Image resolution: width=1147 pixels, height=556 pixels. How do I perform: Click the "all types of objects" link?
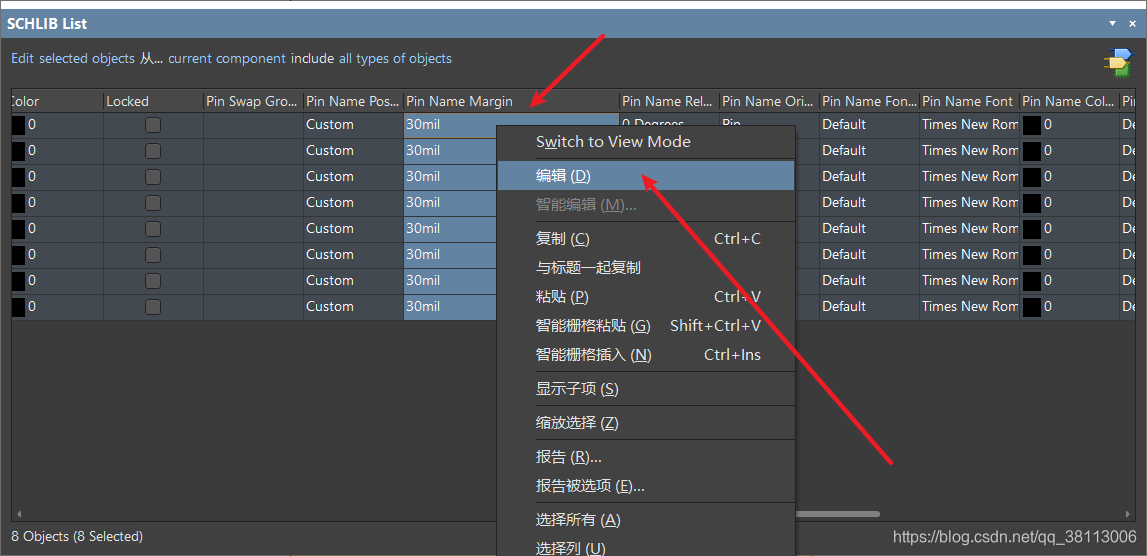395,59
